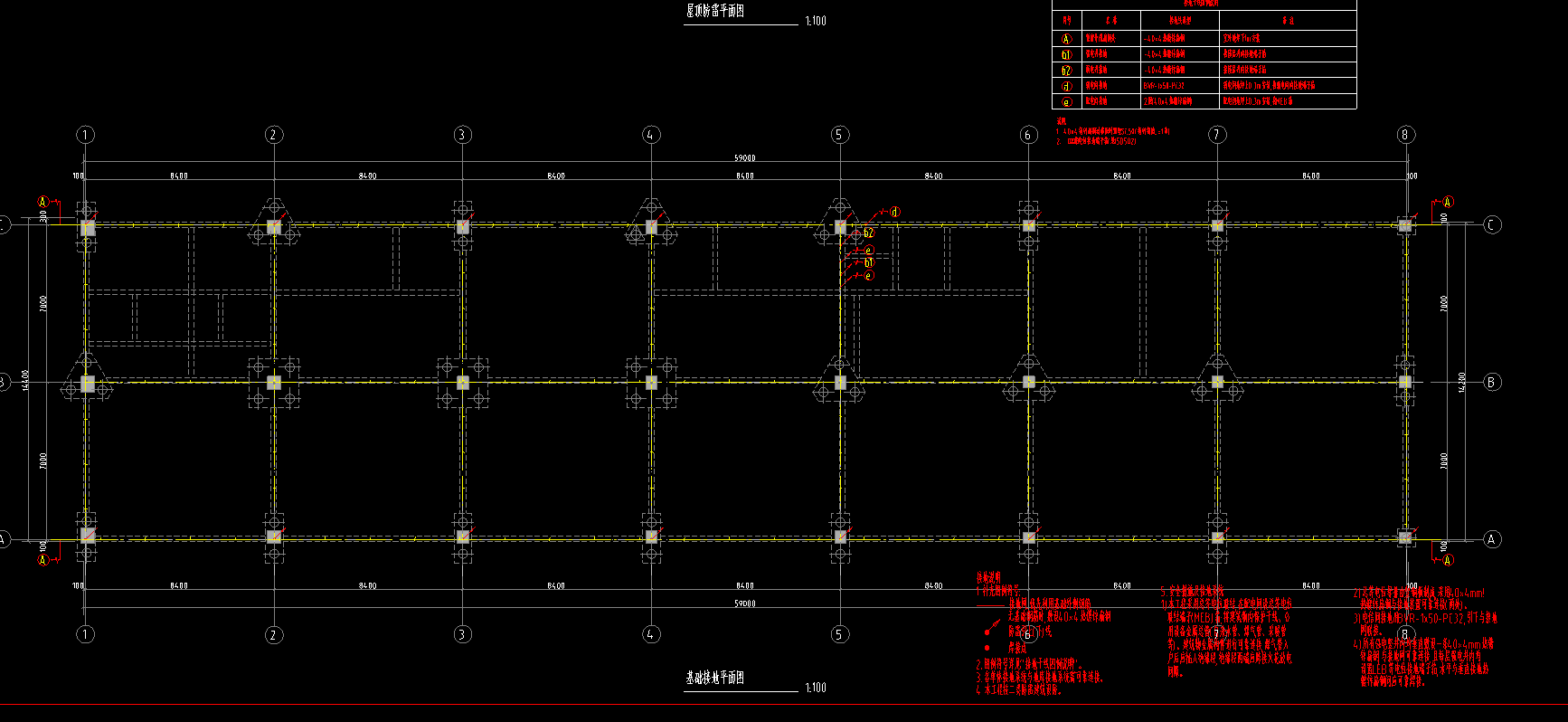Pick grid bubble 4 below the plan
This screenshot has height=722, width=1568.
point(651,634)
